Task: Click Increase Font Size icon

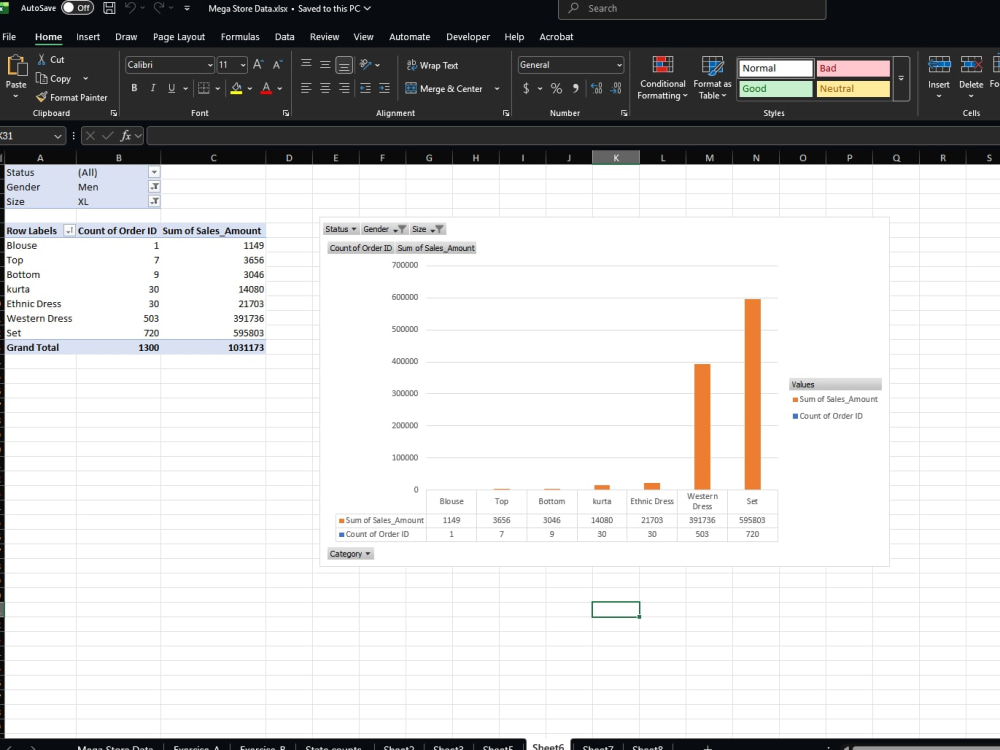Action: pyautogui.click(x=258, y=64)
